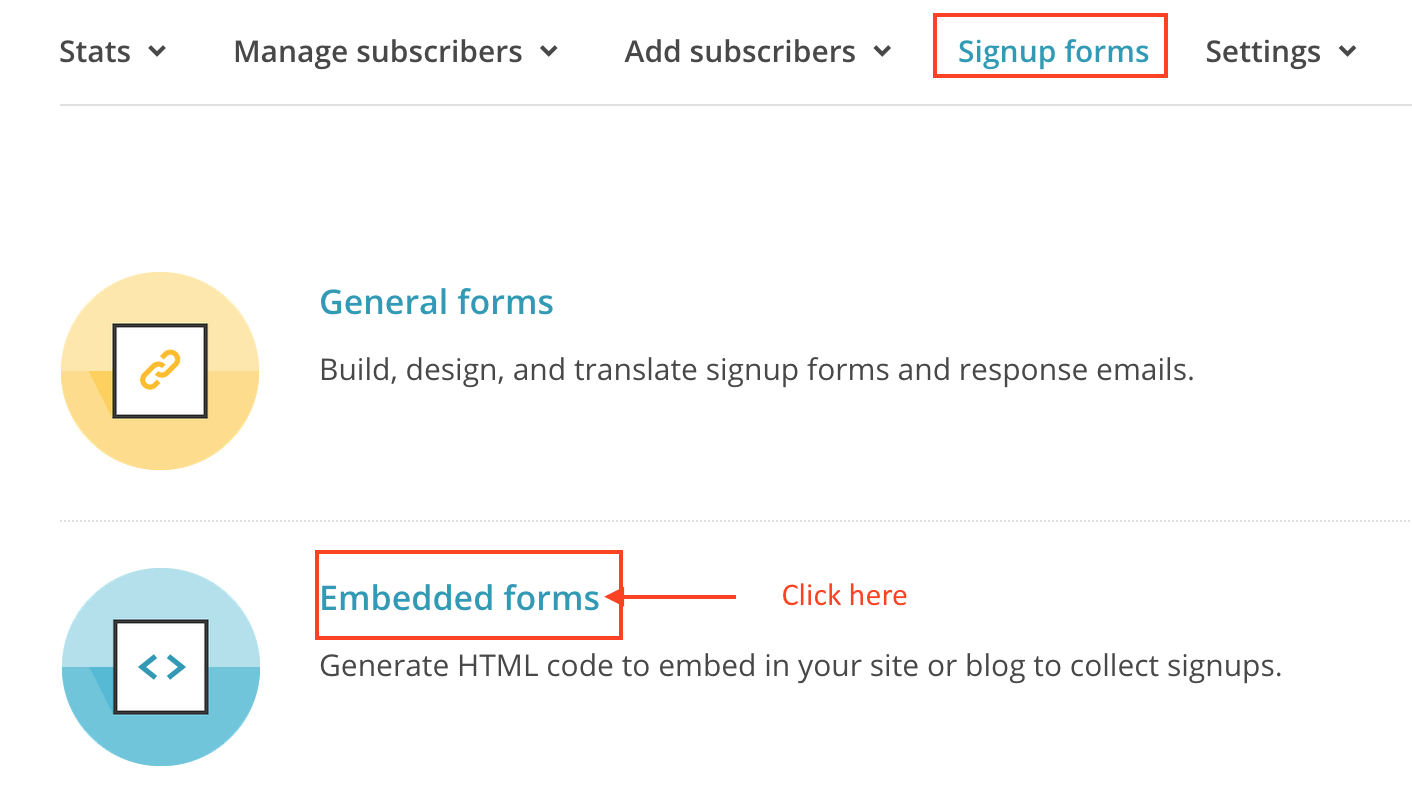The image size is (1412, 798).
Task: Click the red 'Click here' annotation text
Action: click(844, 596)
